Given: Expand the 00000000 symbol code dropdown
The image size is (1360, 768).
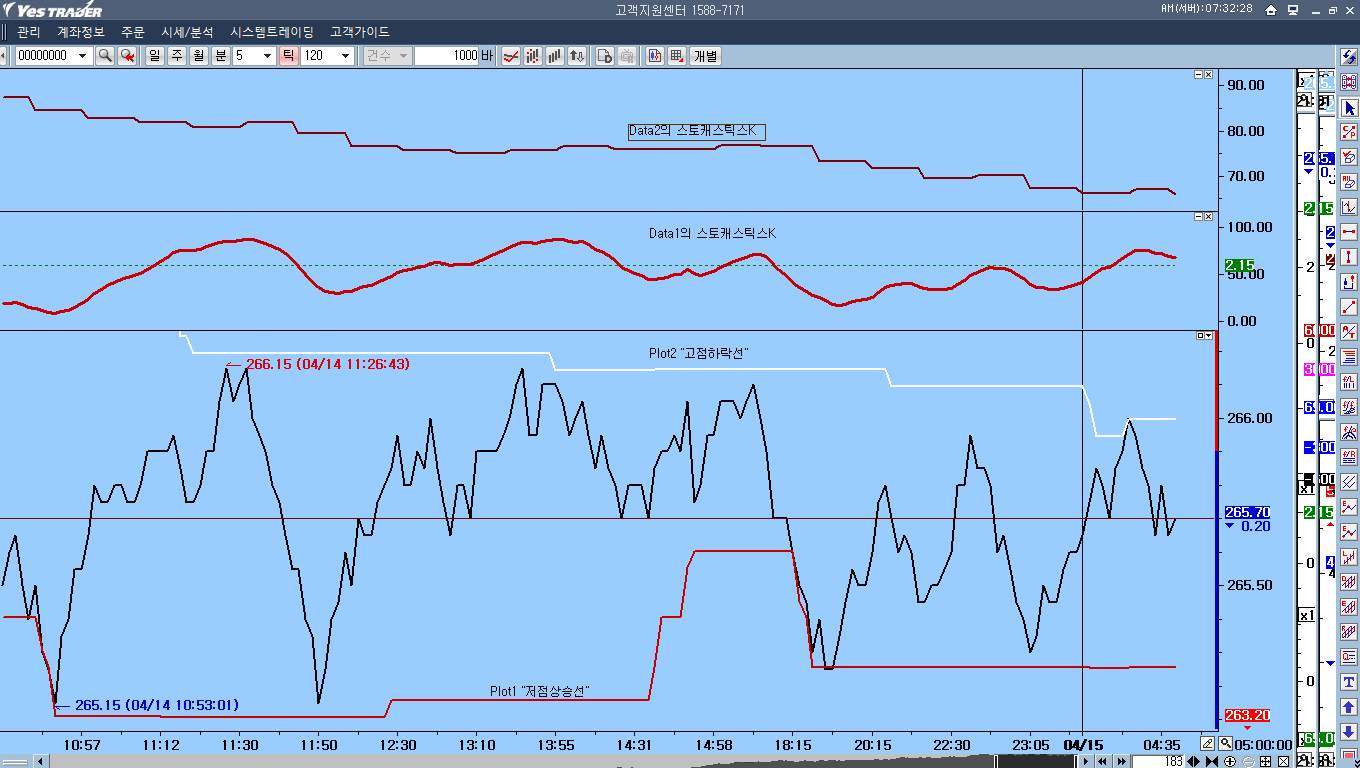Looking at the screenshot, I should (82, 56).
